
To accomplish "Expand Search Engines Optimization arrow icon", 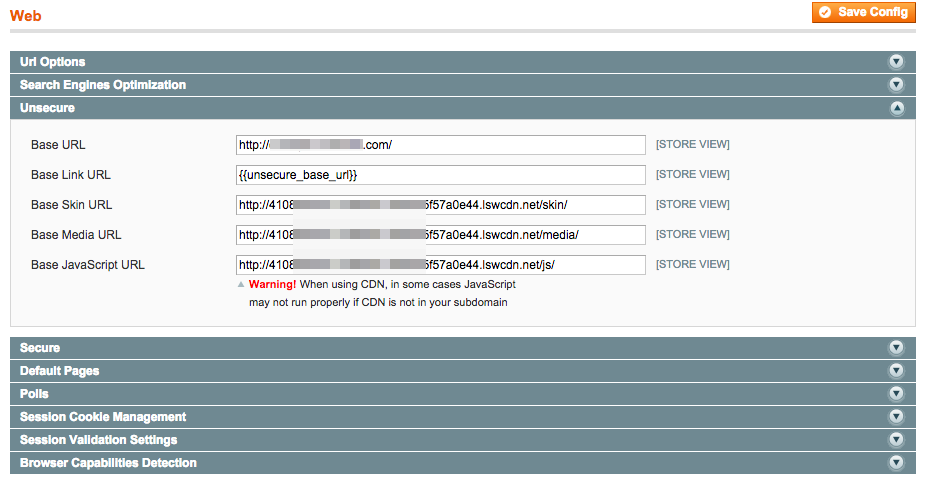I will [896, 85].
